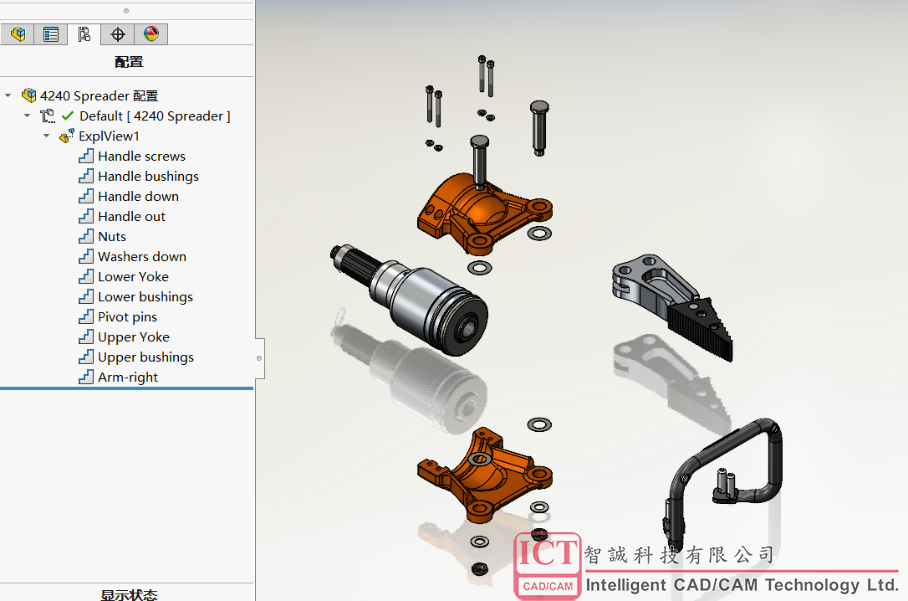Click the green checkmark beside Default

[x=68, y=115]
